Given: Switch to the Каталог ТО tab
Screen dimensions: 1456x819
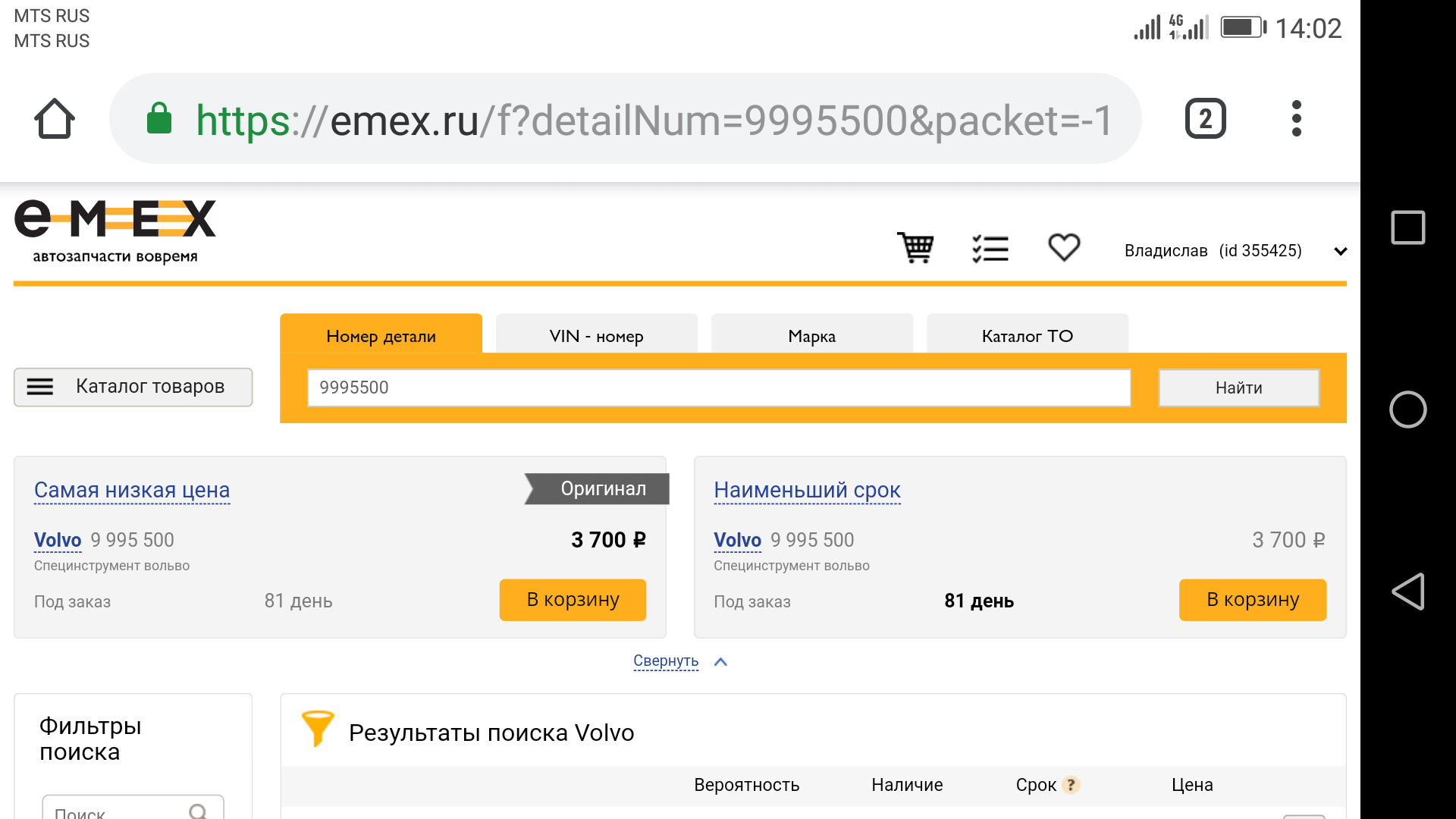Looking at the screenshot, I should pos(1028,334).
